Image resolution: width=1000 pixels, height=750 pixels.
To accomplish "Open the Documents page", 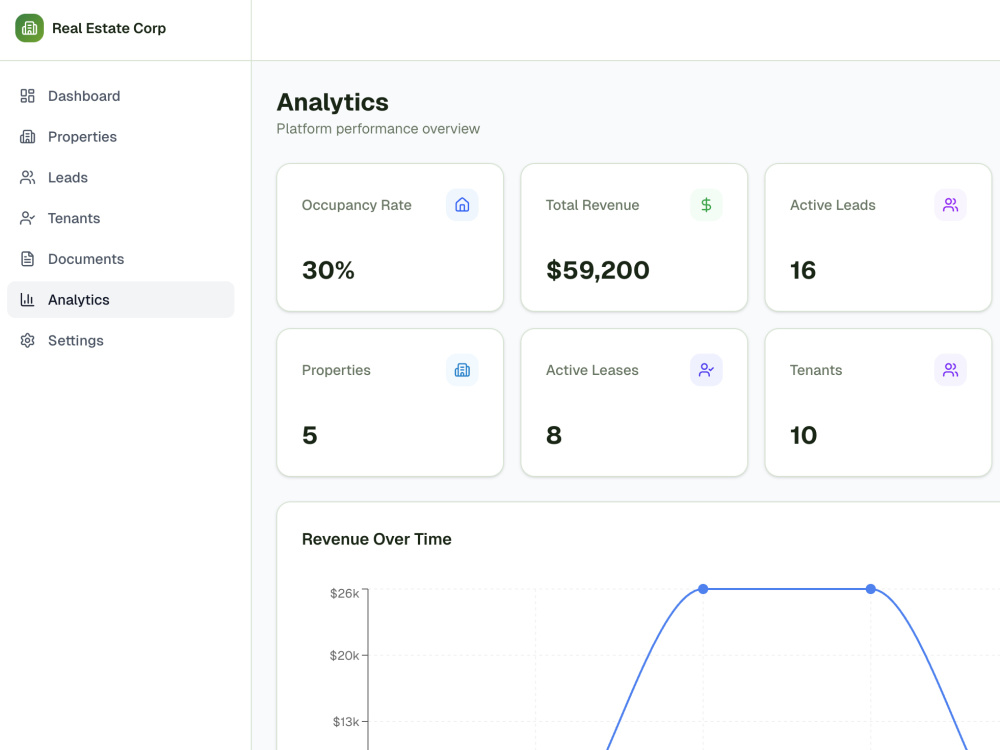I will (x=121, y=259).
